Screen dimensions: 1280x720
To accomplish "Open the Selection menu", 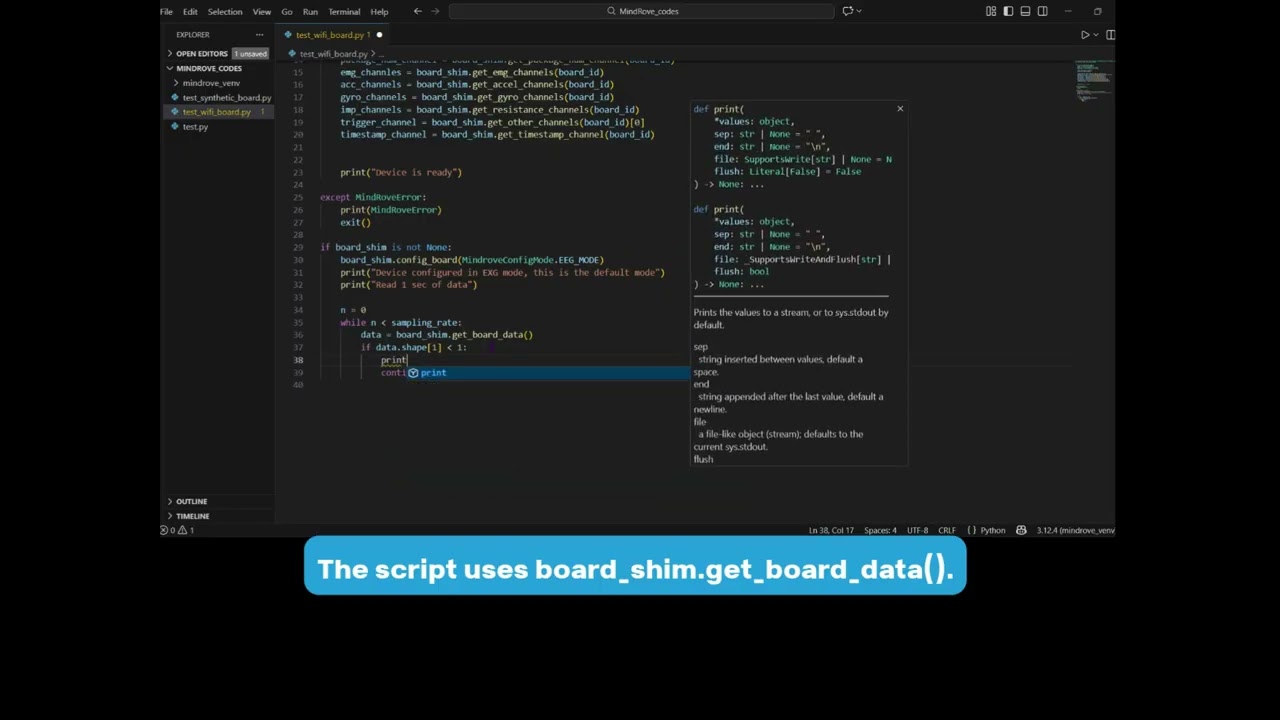I will tap(225, 12).
